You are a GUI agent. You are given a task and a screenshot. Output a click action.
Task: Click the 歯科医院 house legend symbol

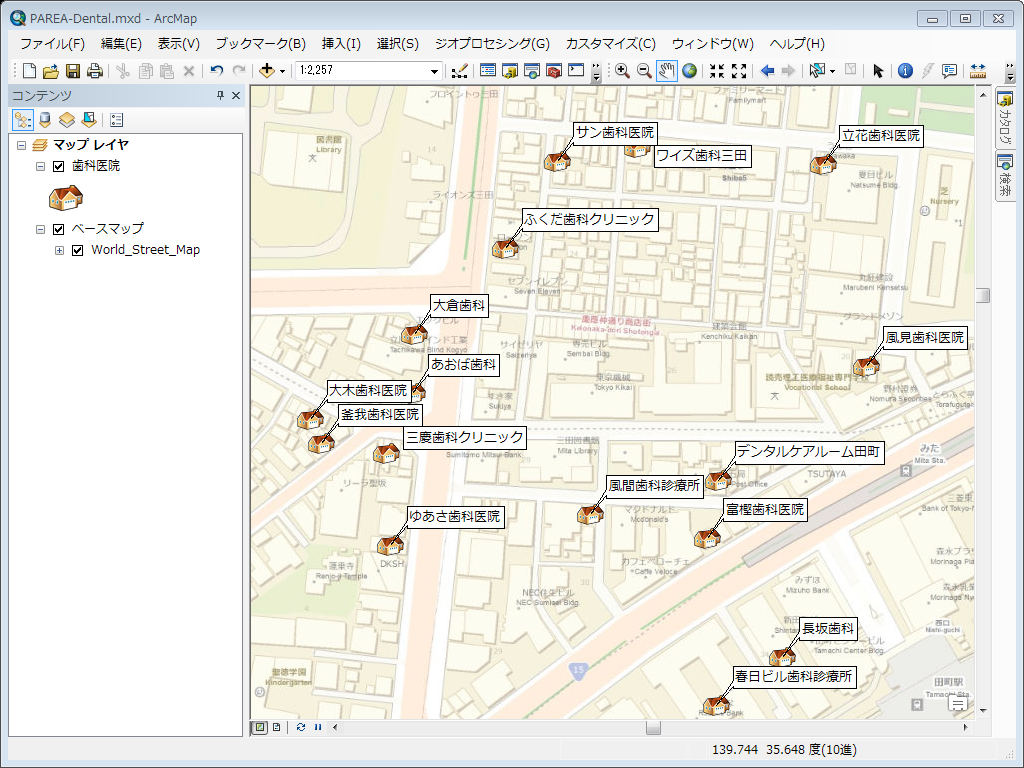[x=66, y=197]
